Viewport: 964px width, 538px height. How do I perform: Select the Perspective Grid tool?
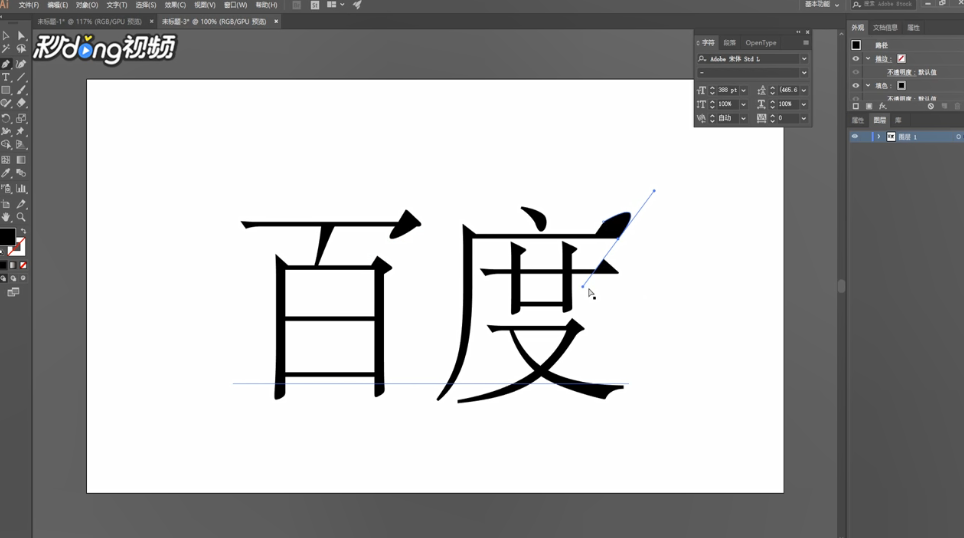[21, 144]
